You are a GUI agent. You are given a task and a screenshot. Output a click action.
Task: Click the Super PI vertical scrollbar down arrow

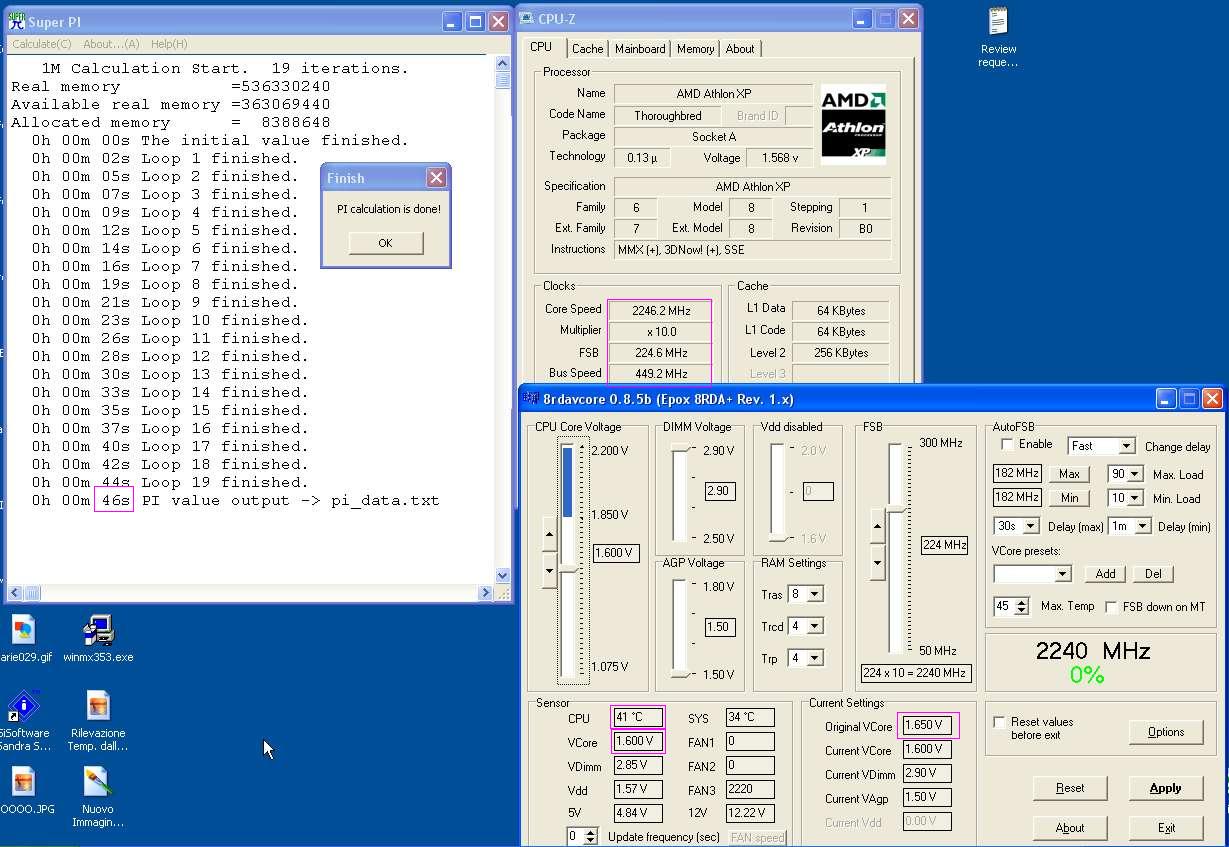[503, 576]
